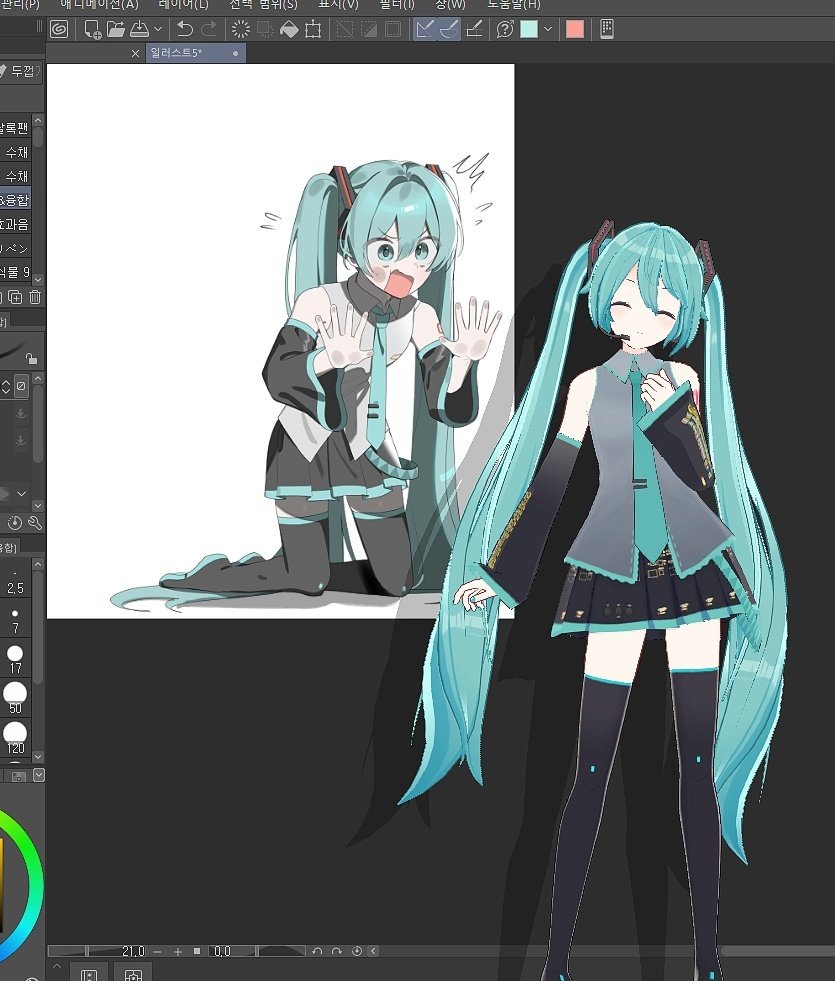
Task: Select the 효과음 brush in sub tool list
Action: pyautogui.click(x=15, y=223)
